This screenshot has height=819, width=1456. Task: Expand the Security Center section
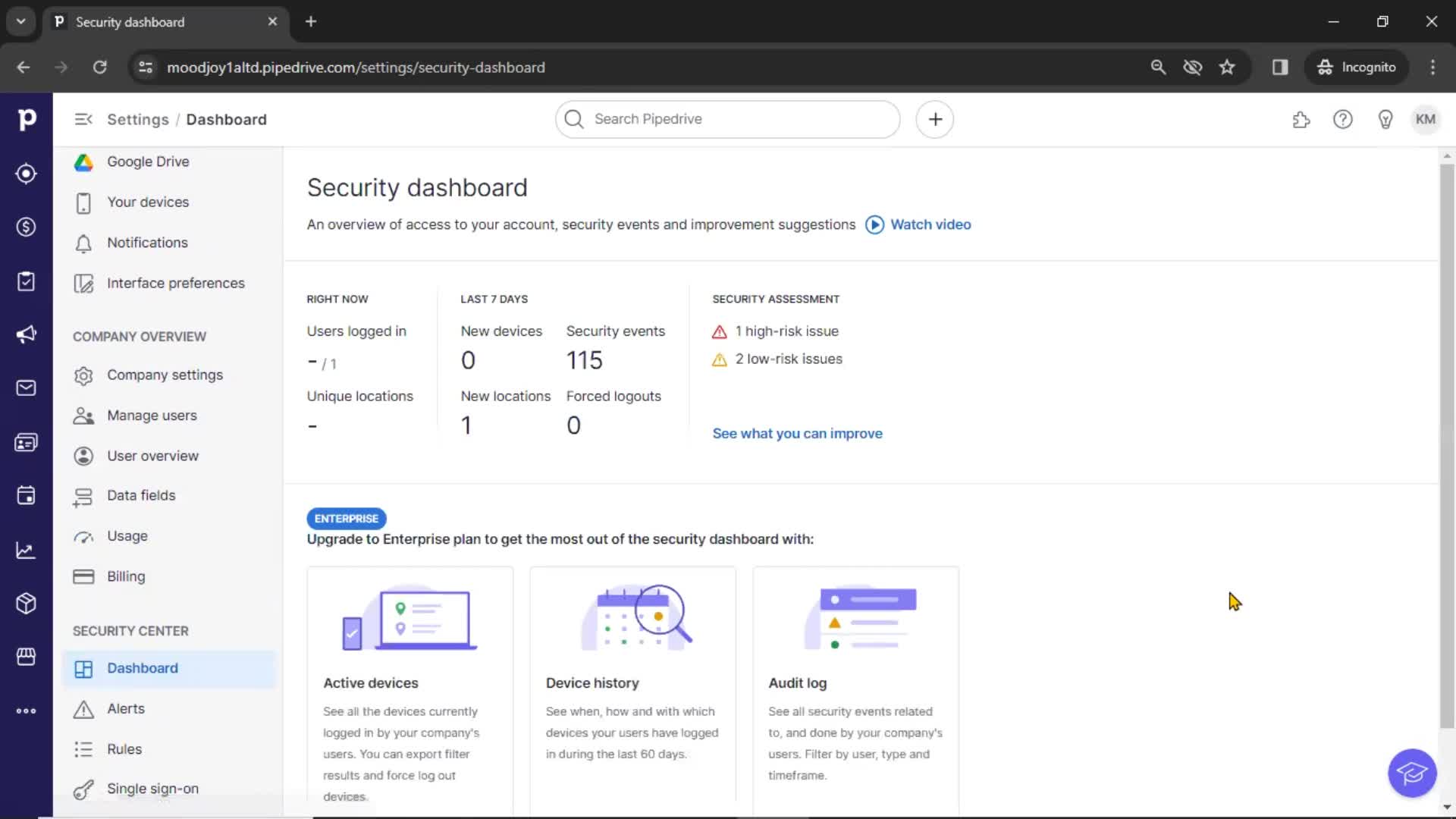coord(131,630)
